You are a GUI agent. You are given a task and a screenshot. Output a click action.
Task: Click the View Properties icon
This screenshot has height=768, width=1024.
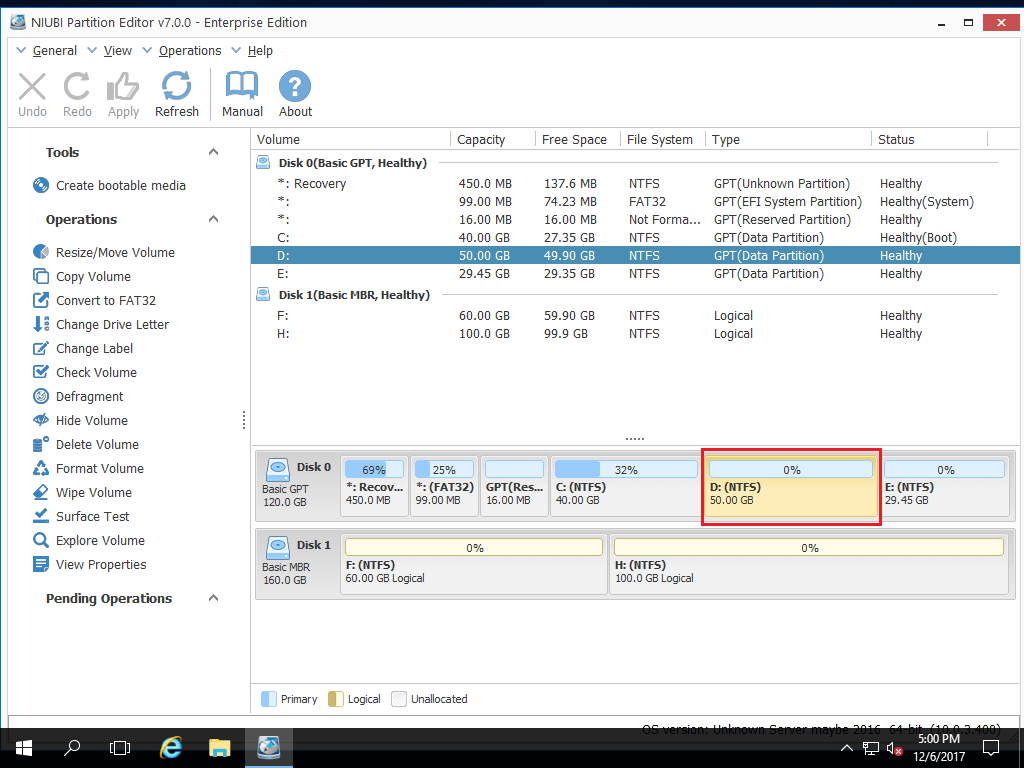pos(40,564)
